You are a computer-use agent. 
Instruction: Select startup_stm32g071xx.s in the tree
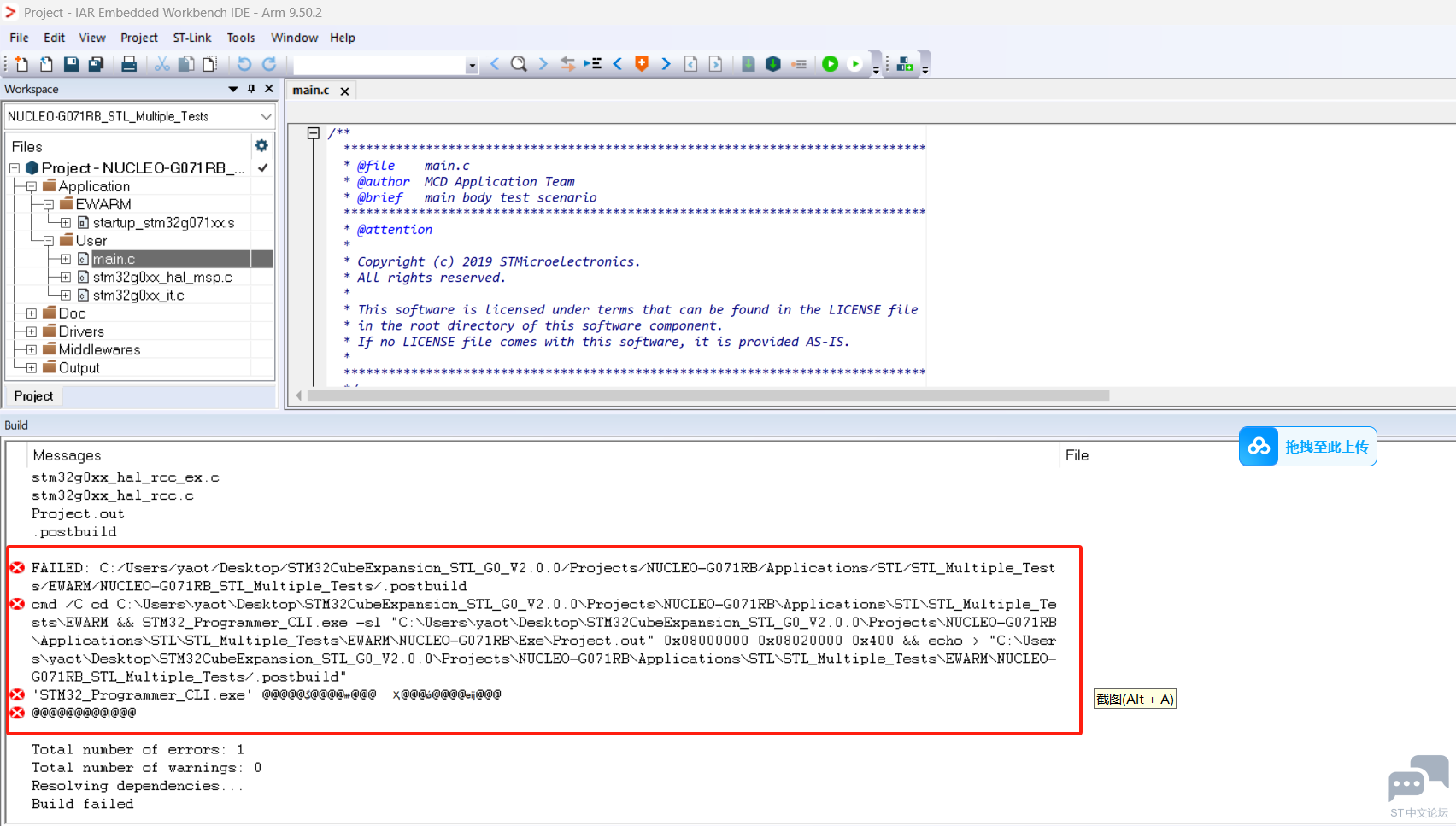tap(163, 223)
